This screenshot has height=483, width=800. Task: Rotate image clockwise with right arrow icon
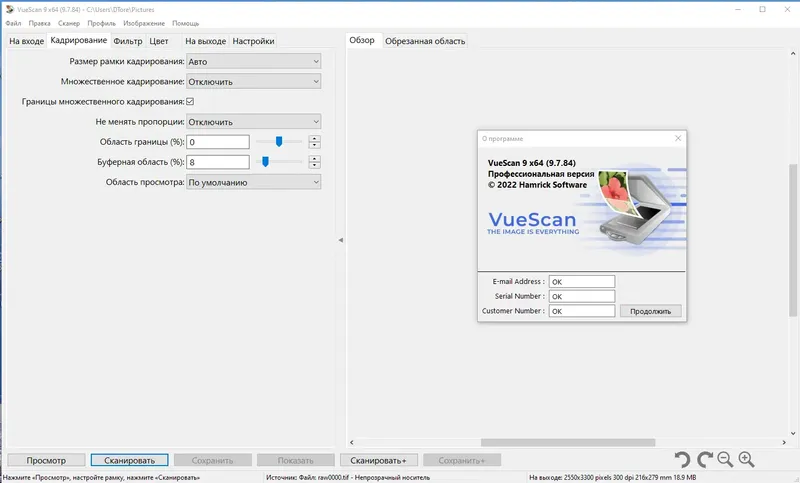click(x=705, y=460)
